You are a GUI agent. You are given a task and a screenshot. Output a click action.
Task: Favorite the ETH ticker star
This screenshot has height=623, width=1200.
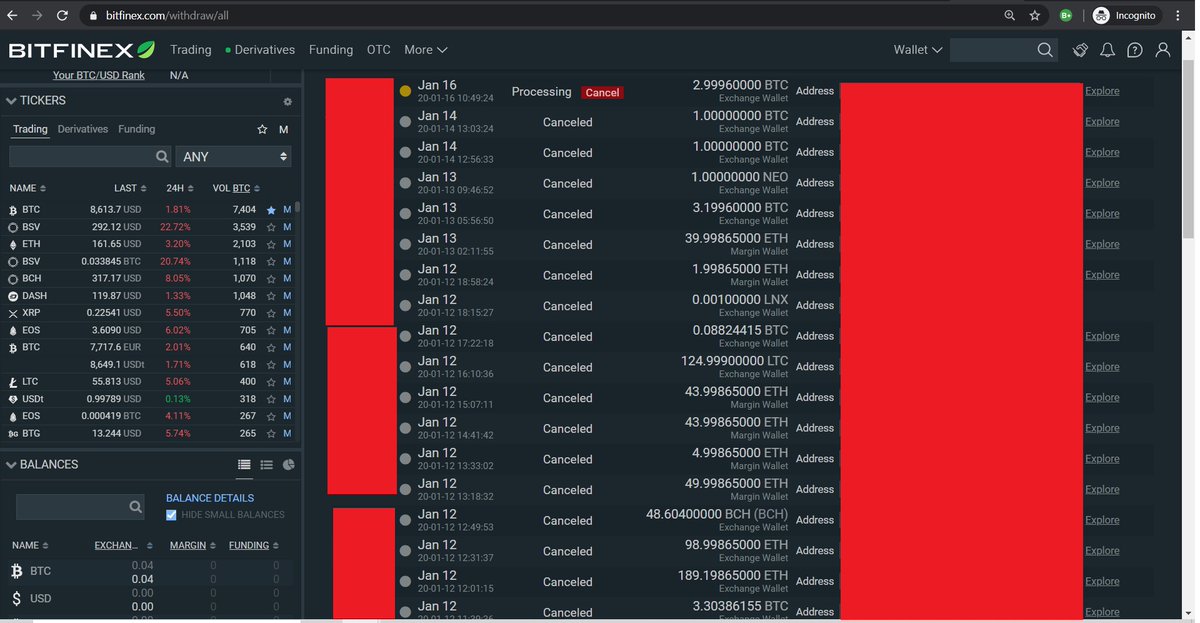[x=271, y=244]
